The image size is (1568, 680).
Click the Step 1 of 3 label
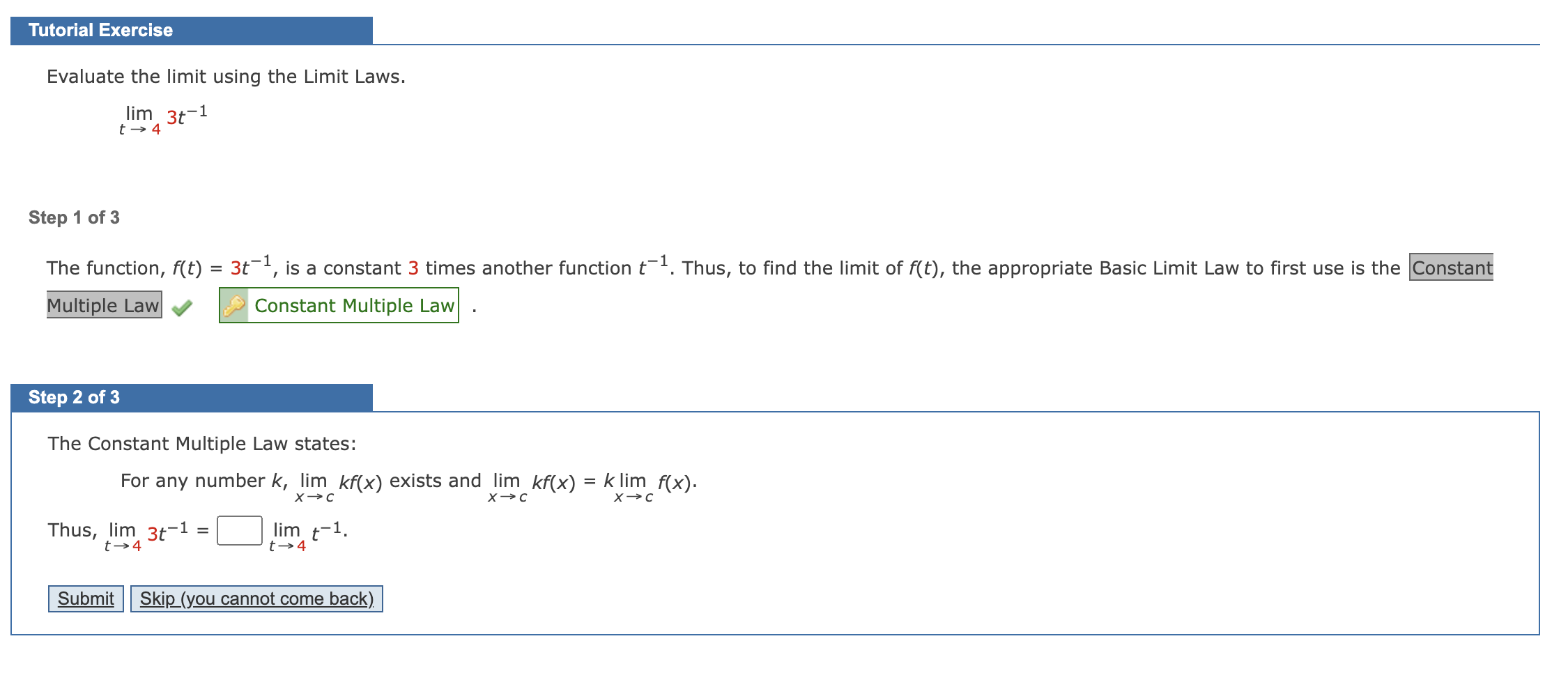tap(73, 217)
